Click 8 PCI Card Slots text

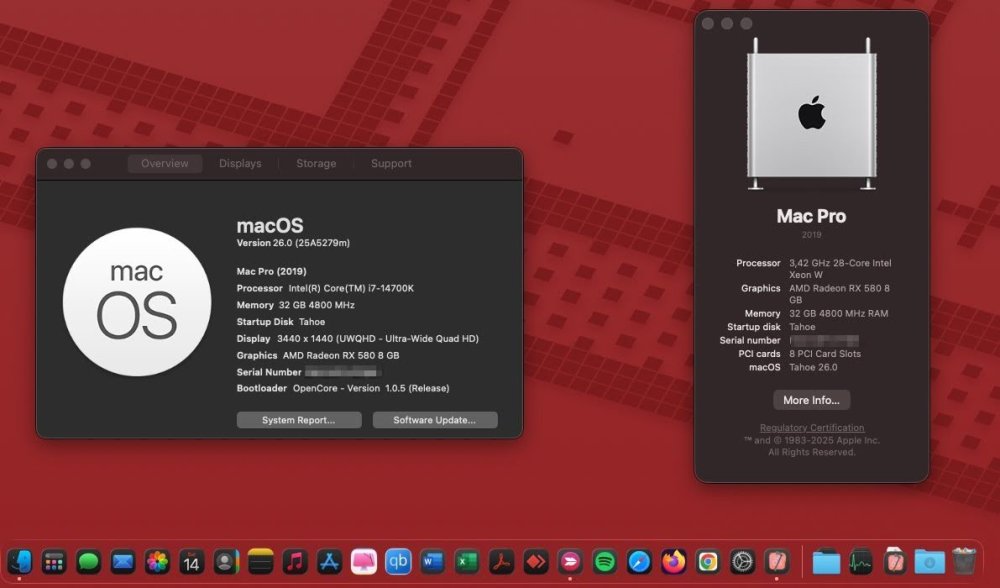pos(825,353)
